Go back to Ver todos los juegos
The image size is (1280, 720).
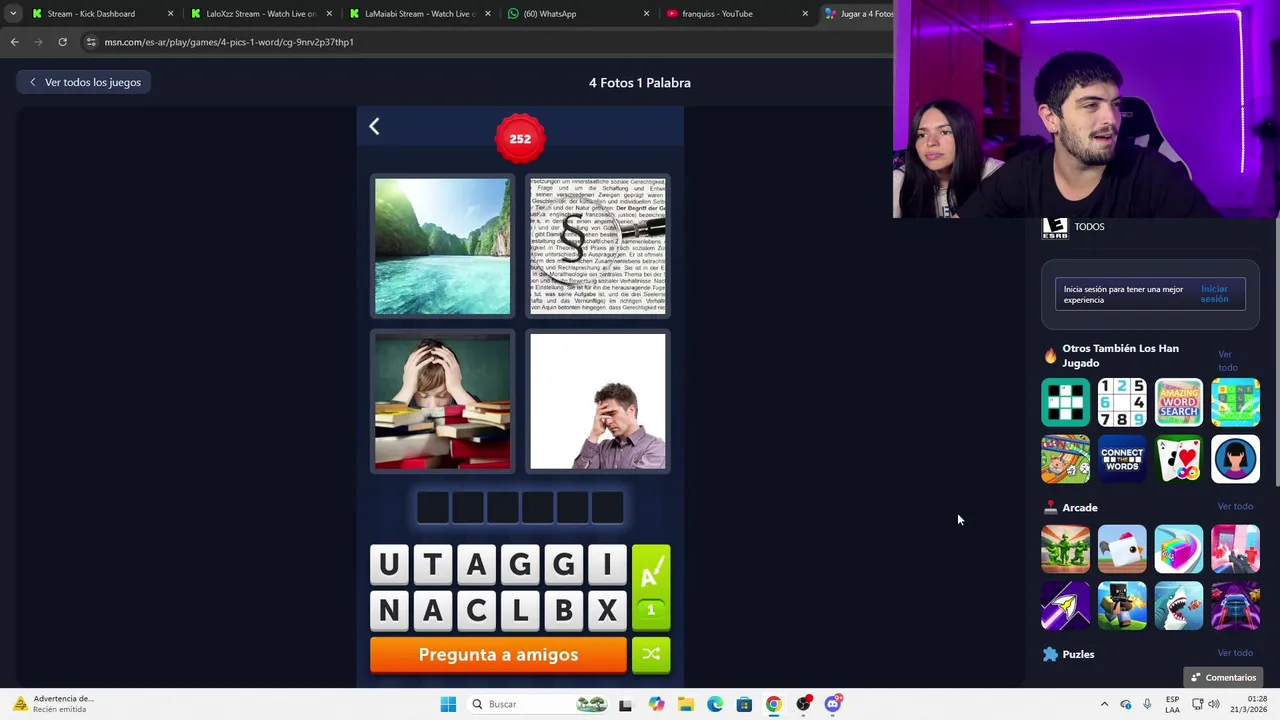click(x=84, y=82)
